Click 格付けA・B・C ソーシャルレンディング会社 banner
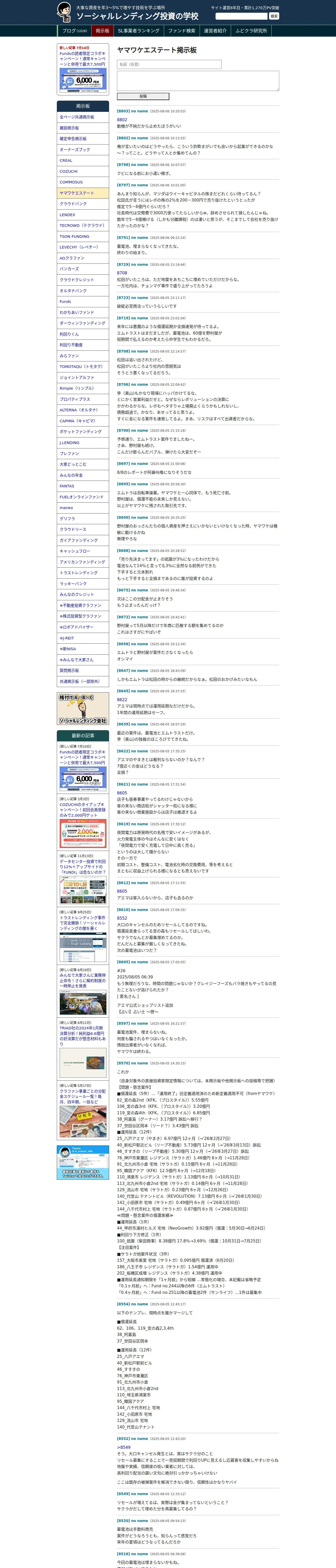This screenshot has height=1568, width=336. pos(83,708)
